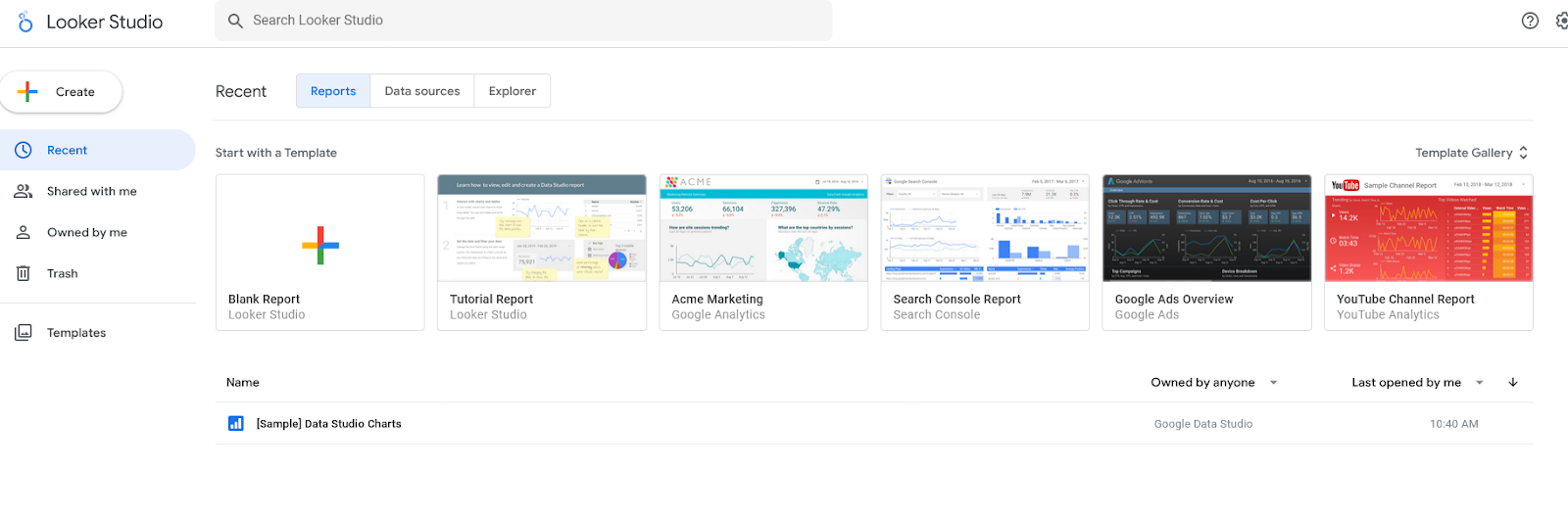Screen dimensions: 1568x515
Task: Click the Sample Data Studio Charts report icon
Action: click(236, 423)
